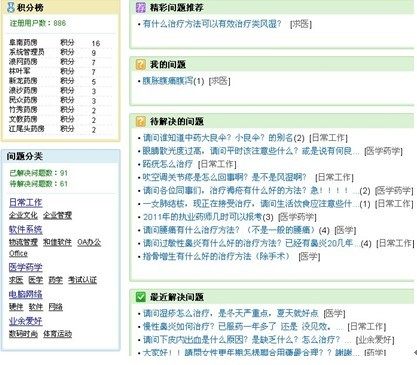Open the 和佳软件 subcategory
417x365 pixels.
[57, 242]
